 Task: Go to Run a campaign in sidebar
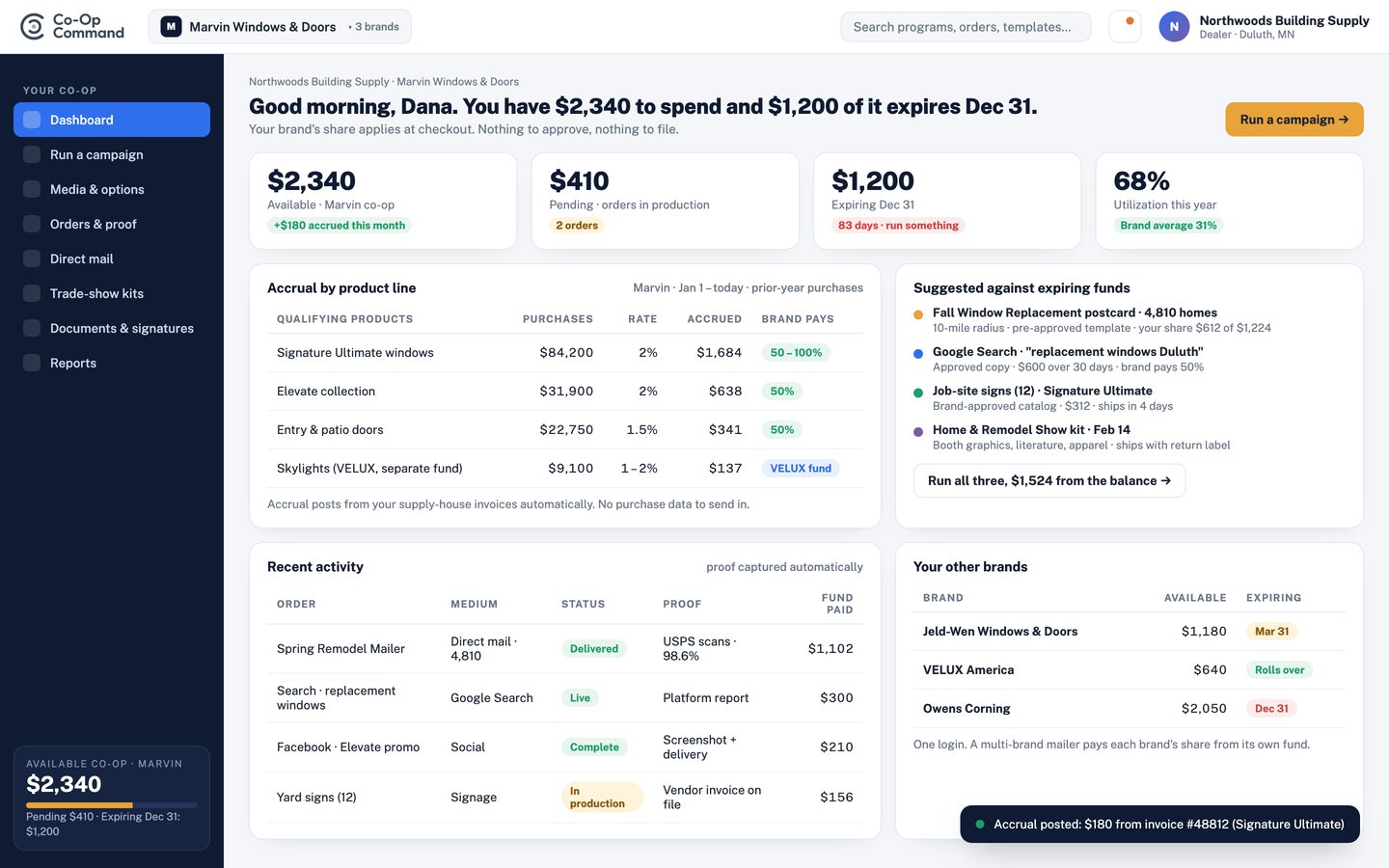112,154
